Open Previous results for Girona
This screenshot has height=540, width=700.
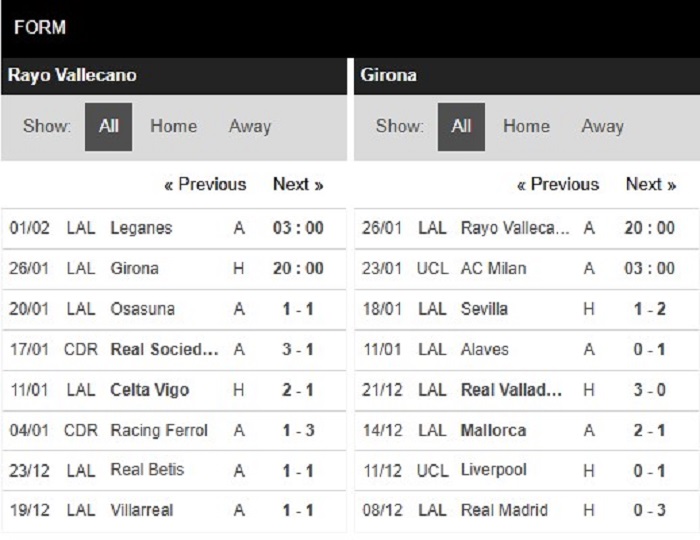tap(558, 184)
